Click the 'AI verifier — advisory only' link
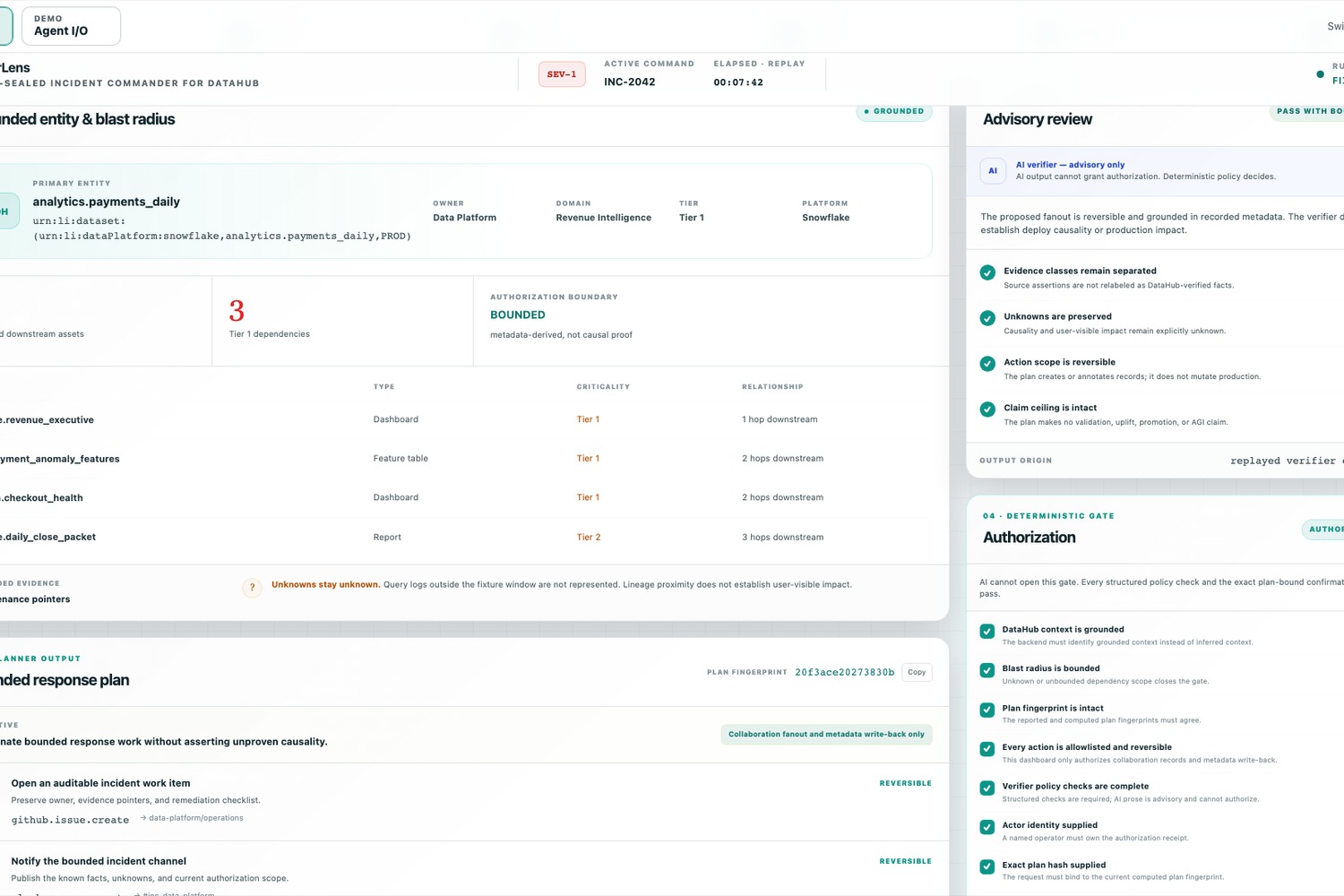 pos(1070,165)
